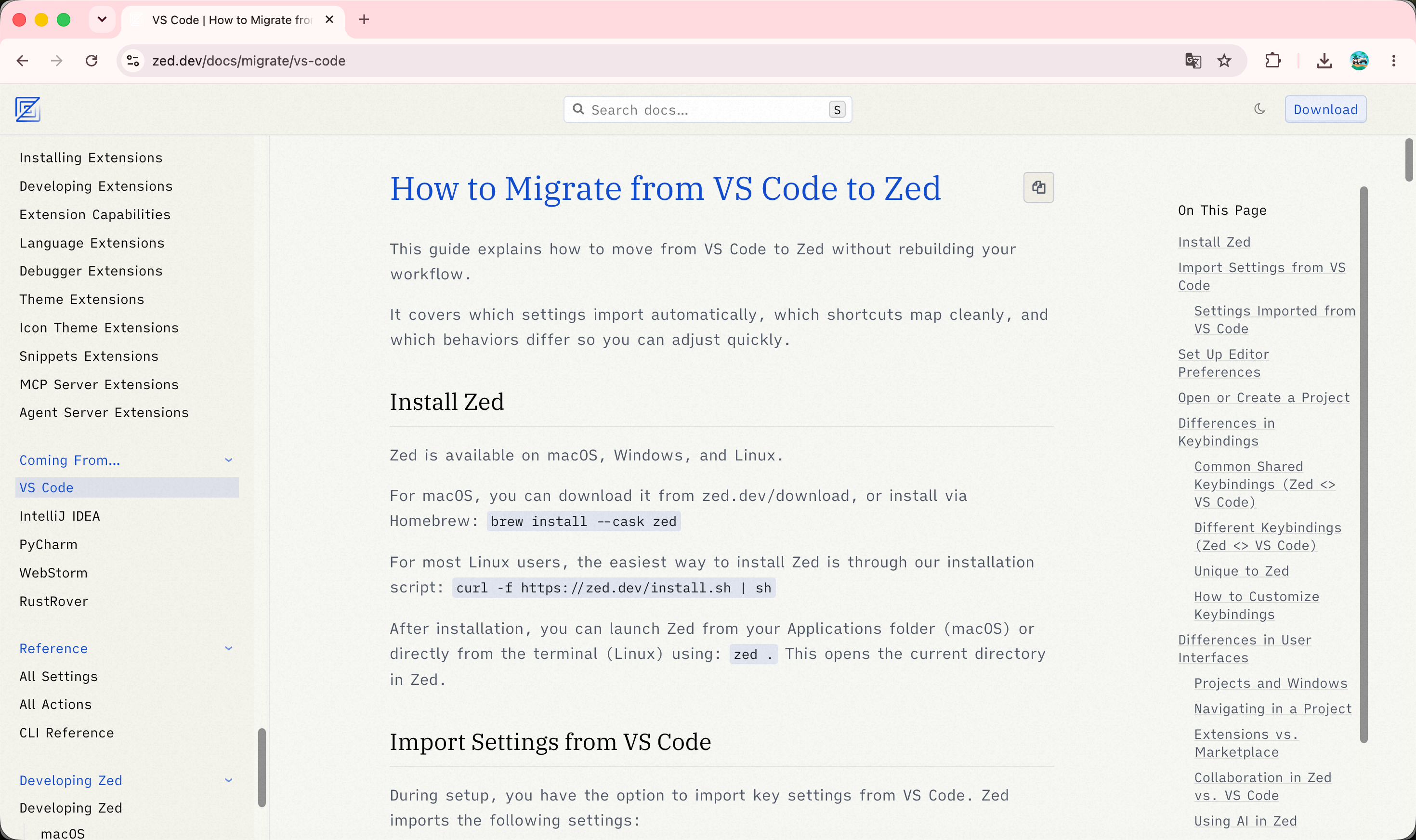
Task: Jump to Unique to Zed section
Action: (x=1241, y=571)
